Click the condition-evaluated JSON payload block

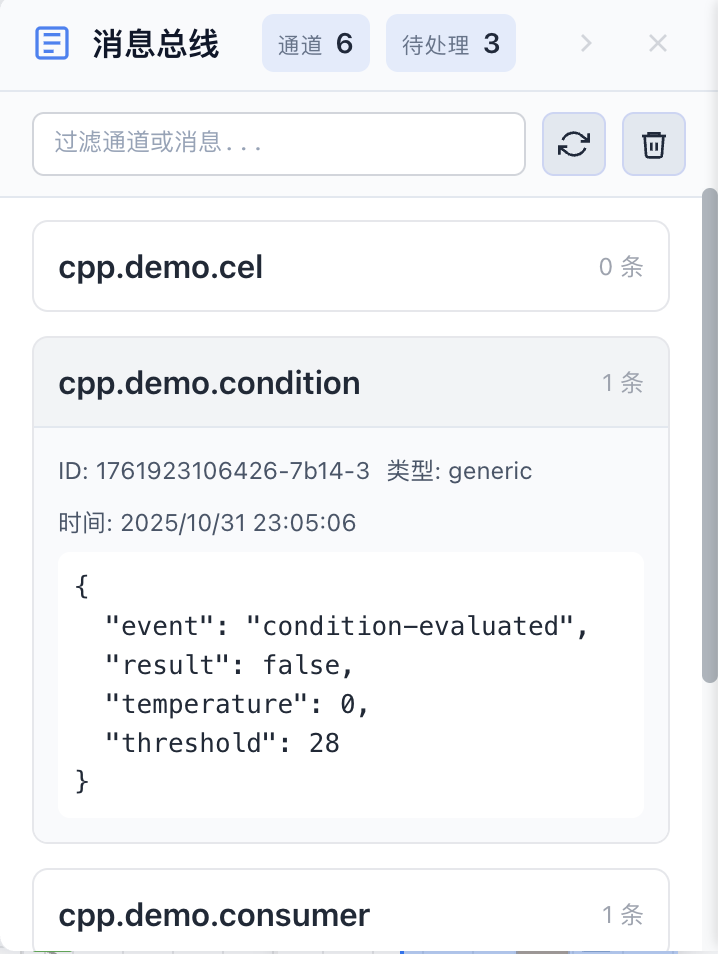(350, 684)
